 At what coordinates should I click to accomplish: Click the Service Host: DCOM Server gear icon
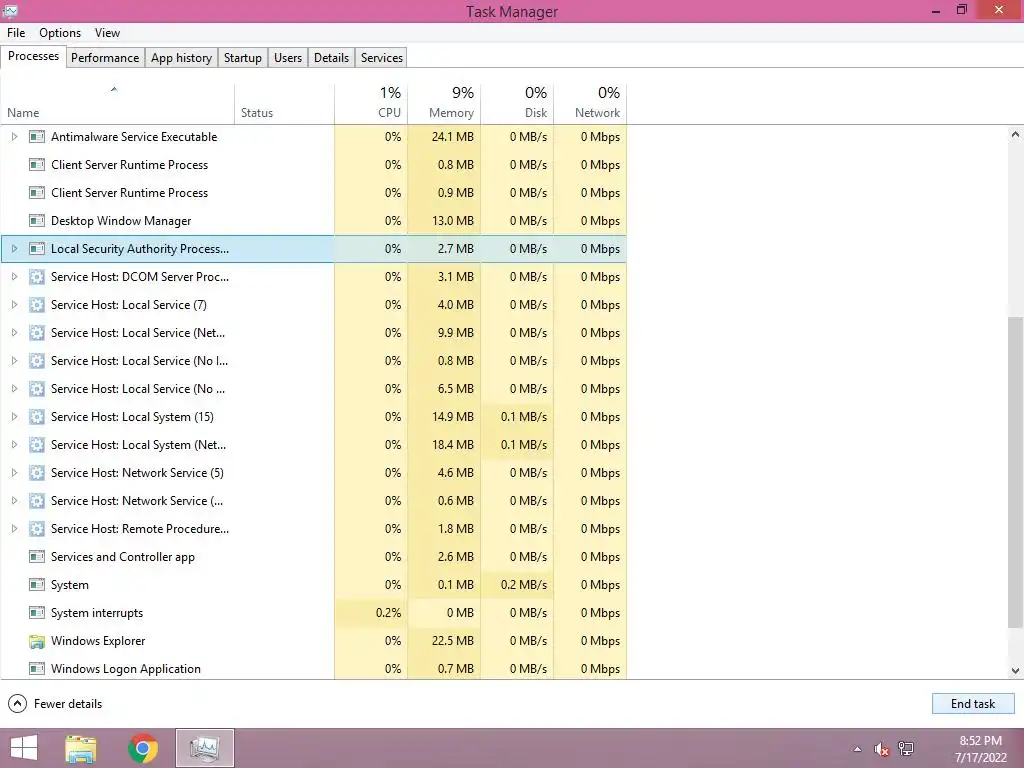pos(37,277)
